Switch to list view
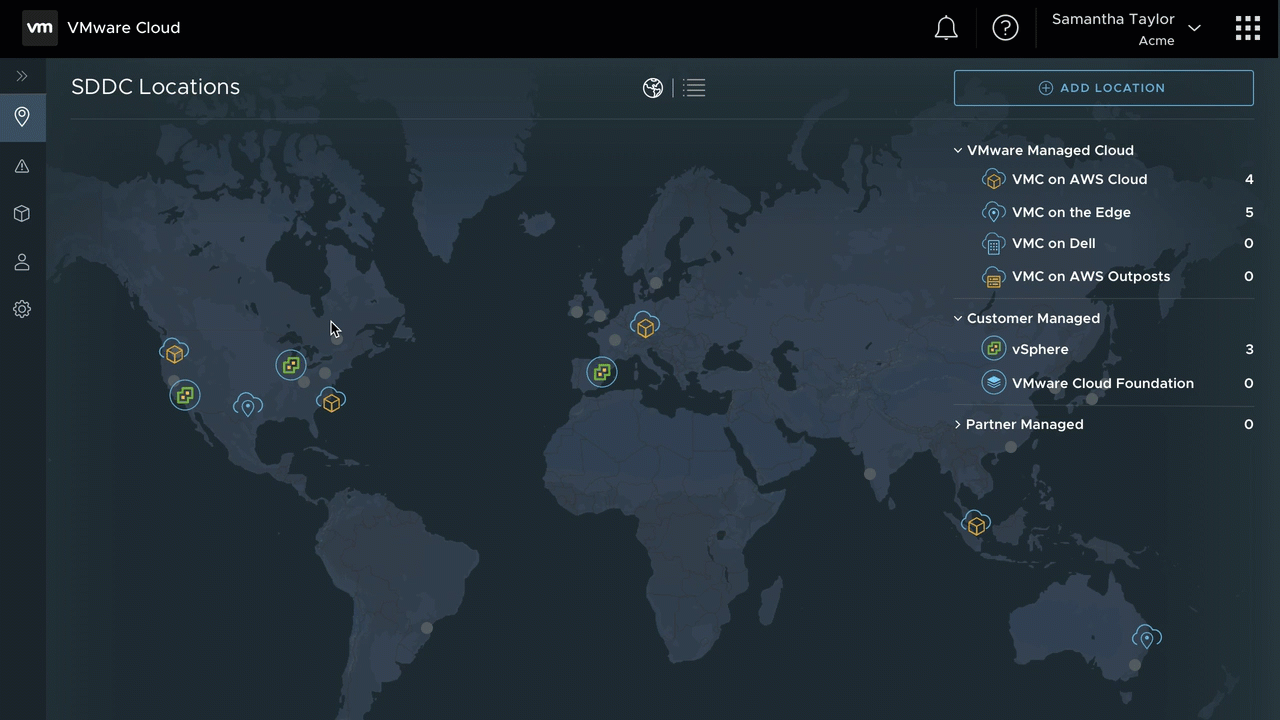The width and height of the screenshot is (1280, 720). click(694, 88)
